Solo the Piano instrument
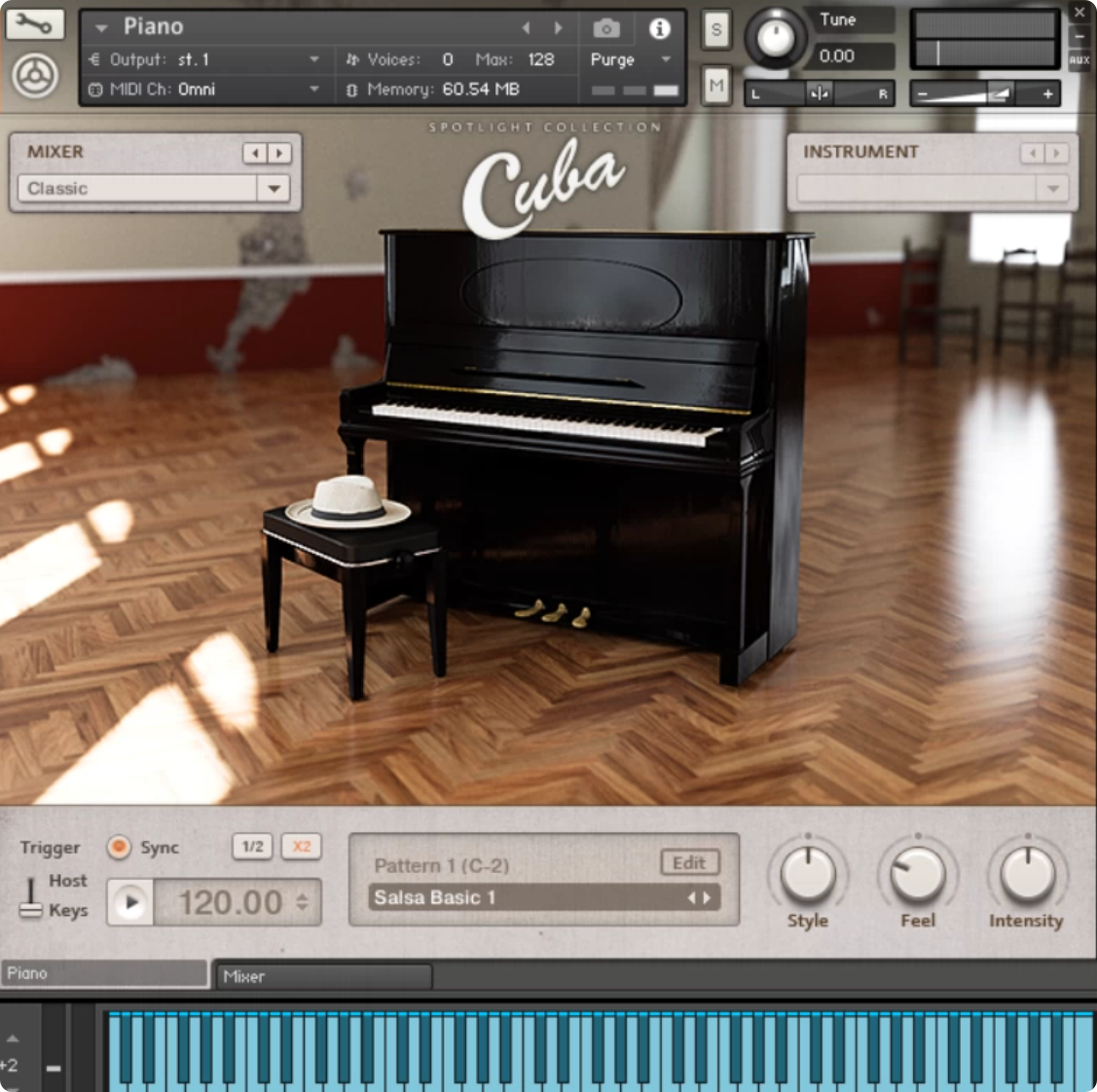 click(x=715, y=29)
